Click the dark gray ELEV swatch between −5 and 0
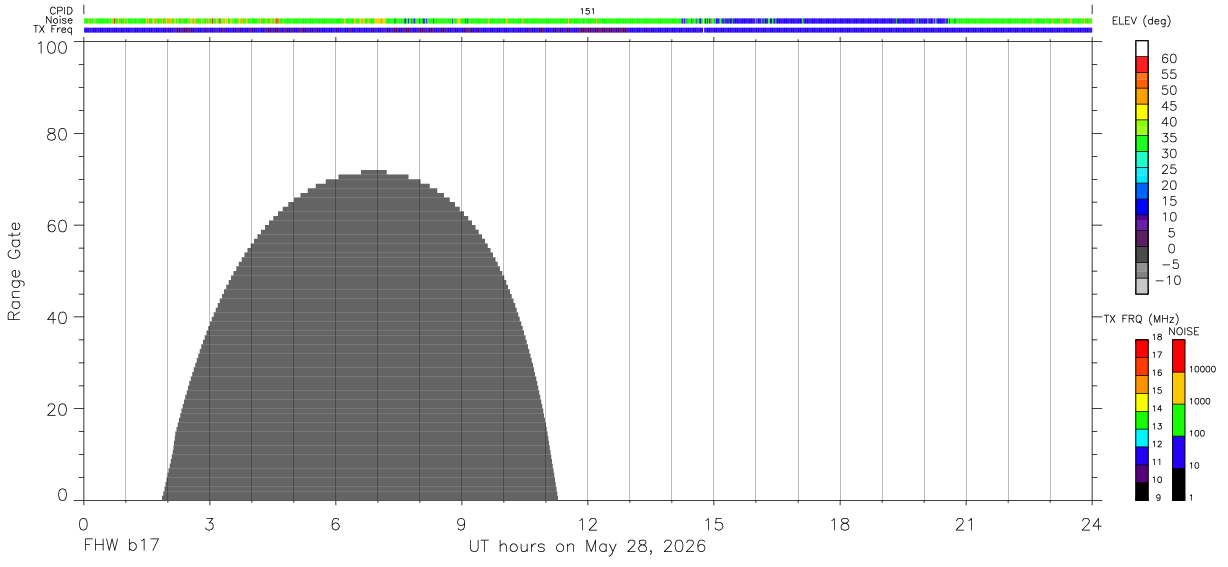Screen dimensions: 1228x567 coord(1142,255)
